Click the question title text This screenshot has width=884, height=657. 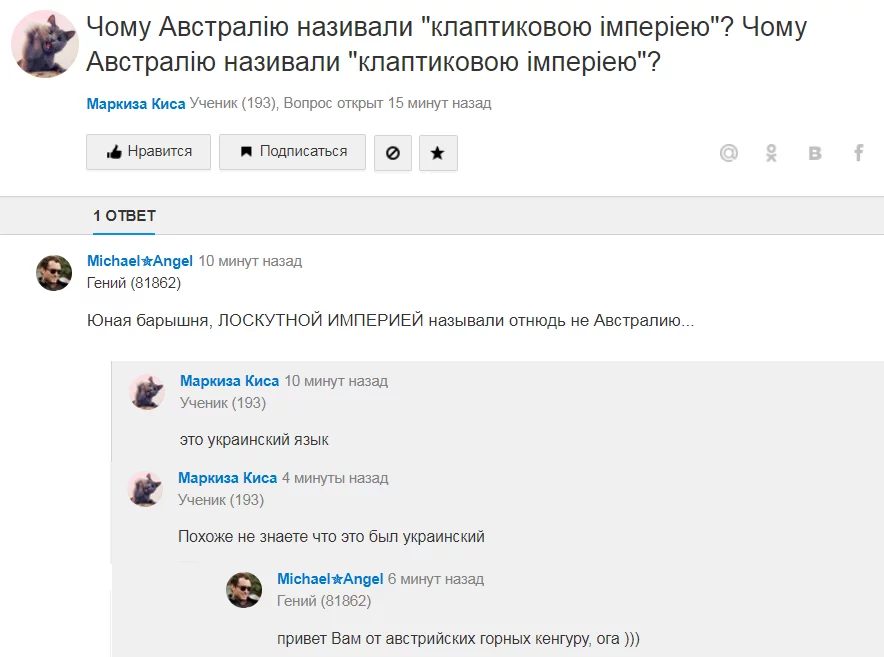pos(446,44)
